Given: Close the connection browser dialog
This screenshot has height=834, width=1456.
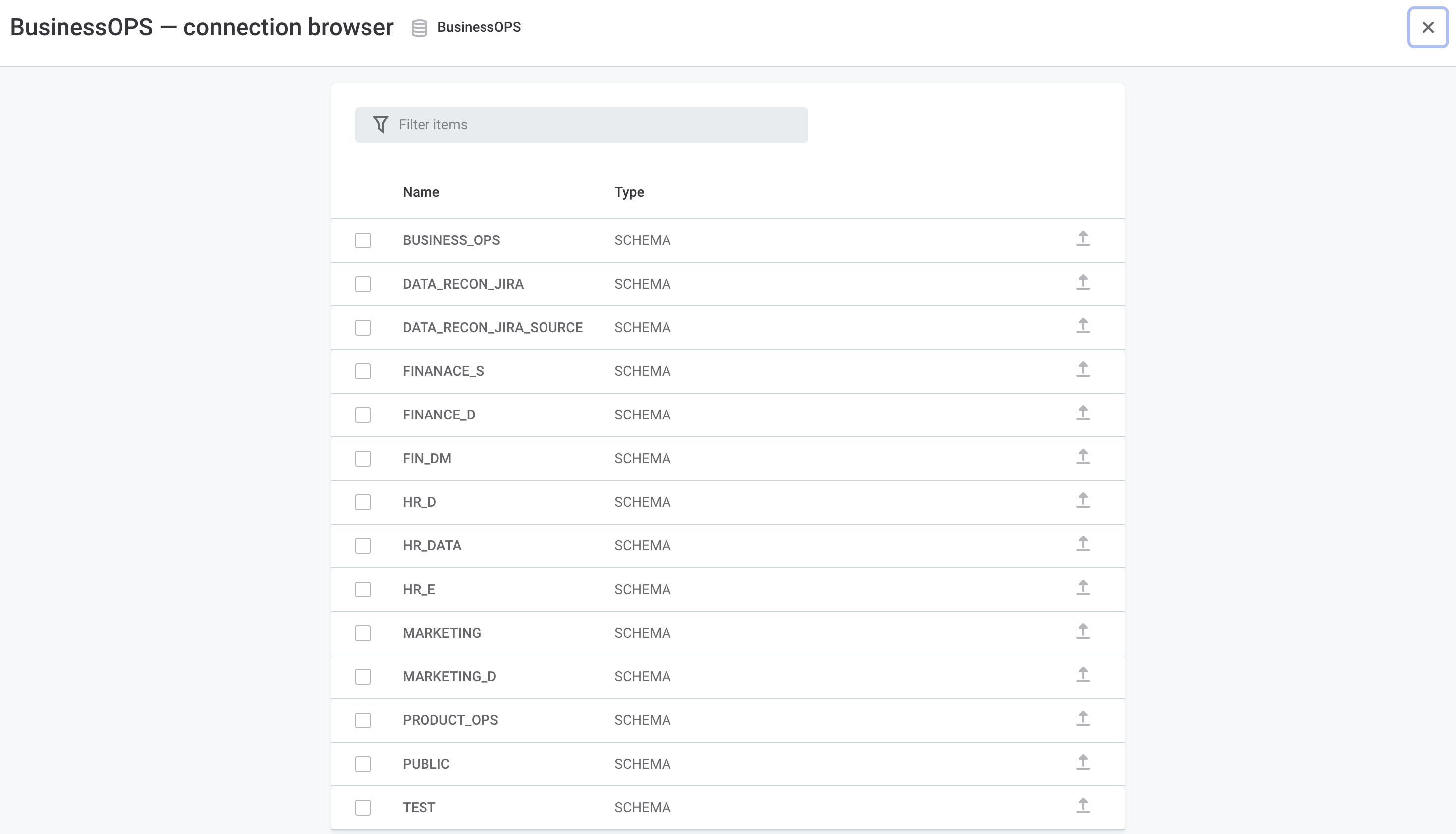Looking at the screenshot, I should 1427,27.
